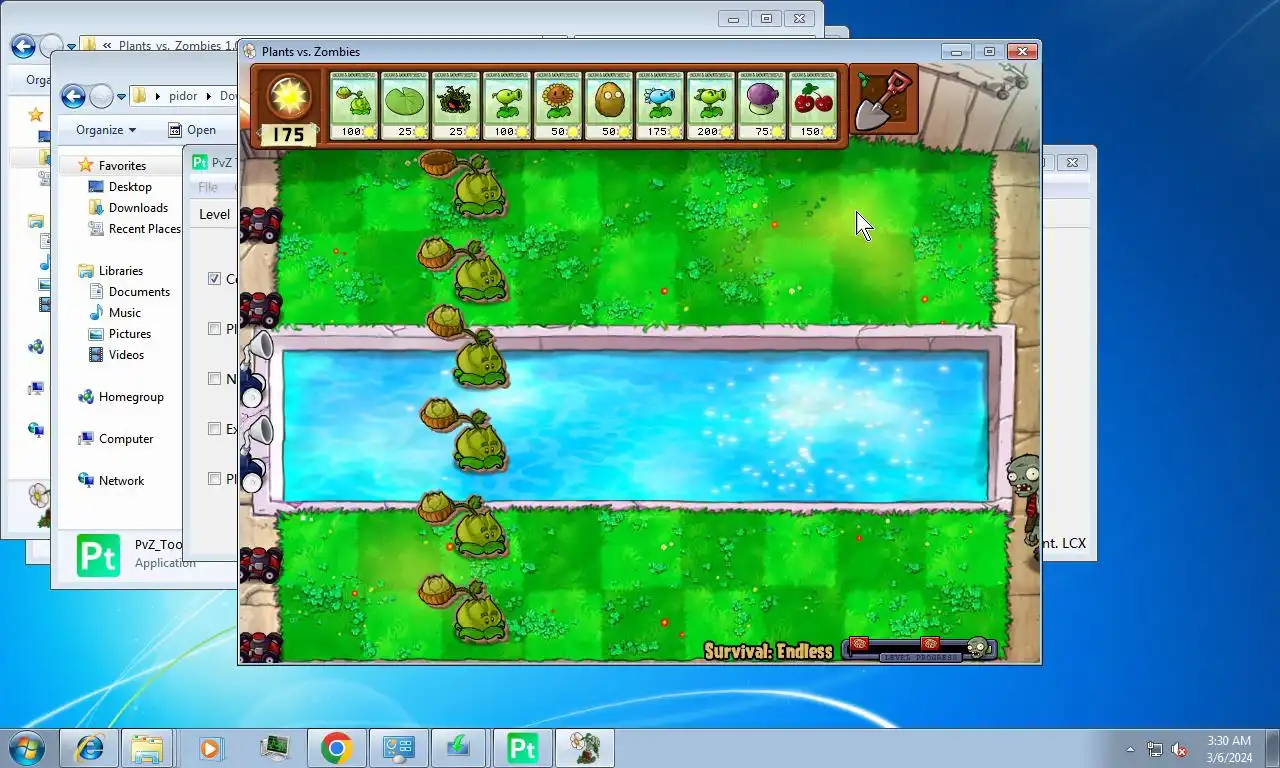Switch to the Pt PvZ Tools taskbar icon
This screenshot has height=768, width=1280.
point(522,748)
